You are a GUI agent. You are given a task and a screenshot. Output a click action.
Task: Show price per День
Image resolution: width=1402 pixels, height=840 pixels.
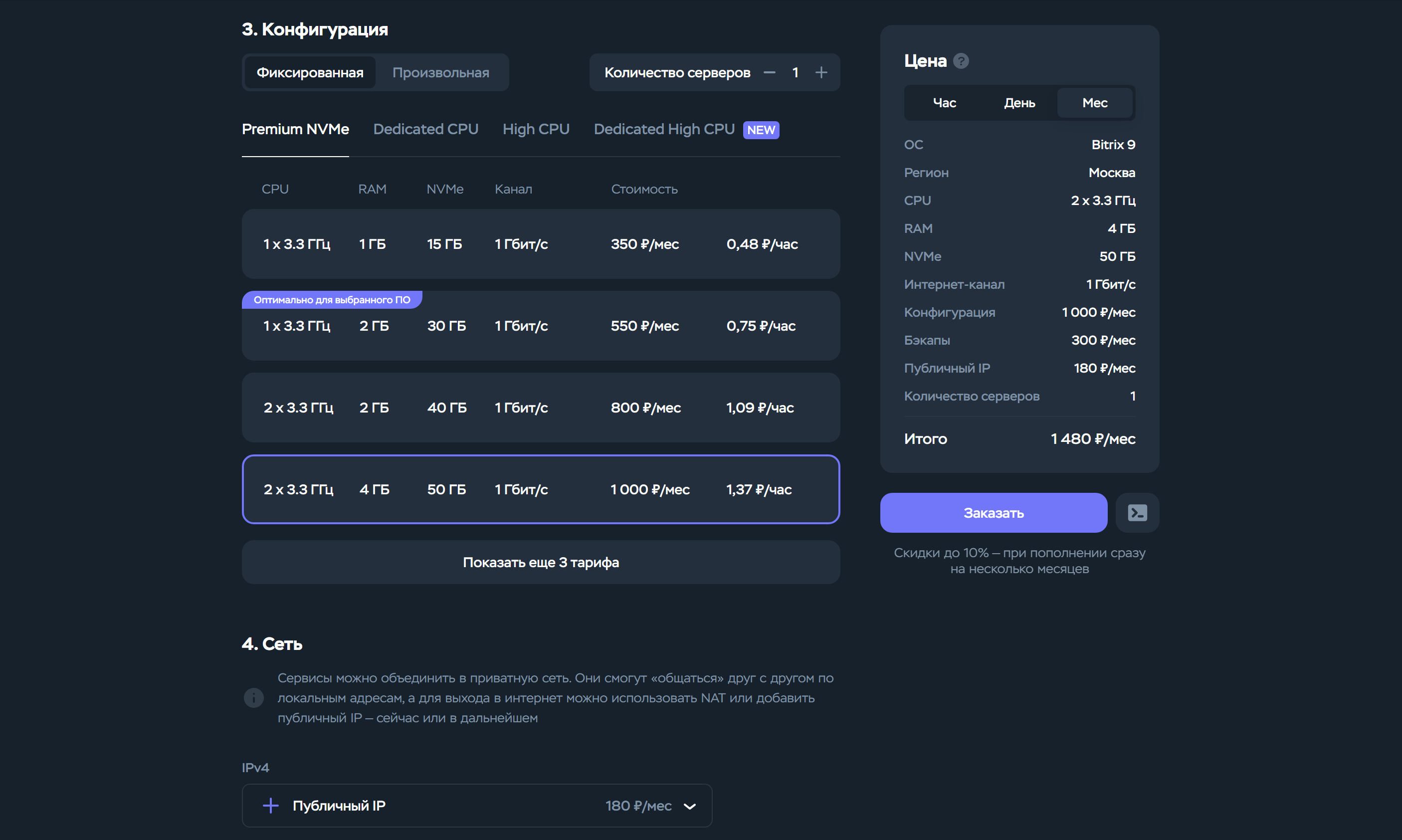(1019, 103)
